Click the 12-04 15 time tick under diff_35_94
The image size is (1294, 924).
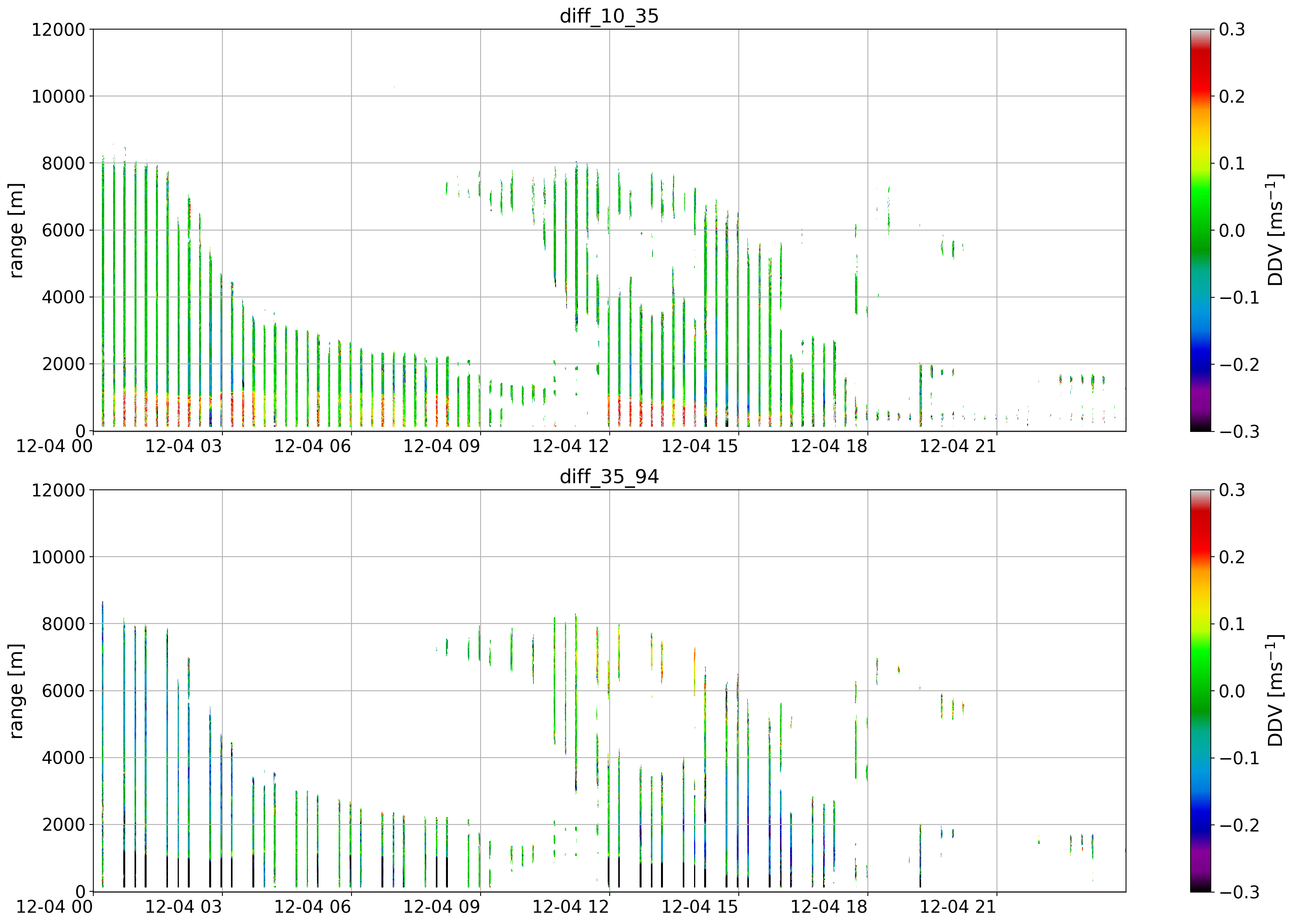pyautogui.click(x=700, y=907)
